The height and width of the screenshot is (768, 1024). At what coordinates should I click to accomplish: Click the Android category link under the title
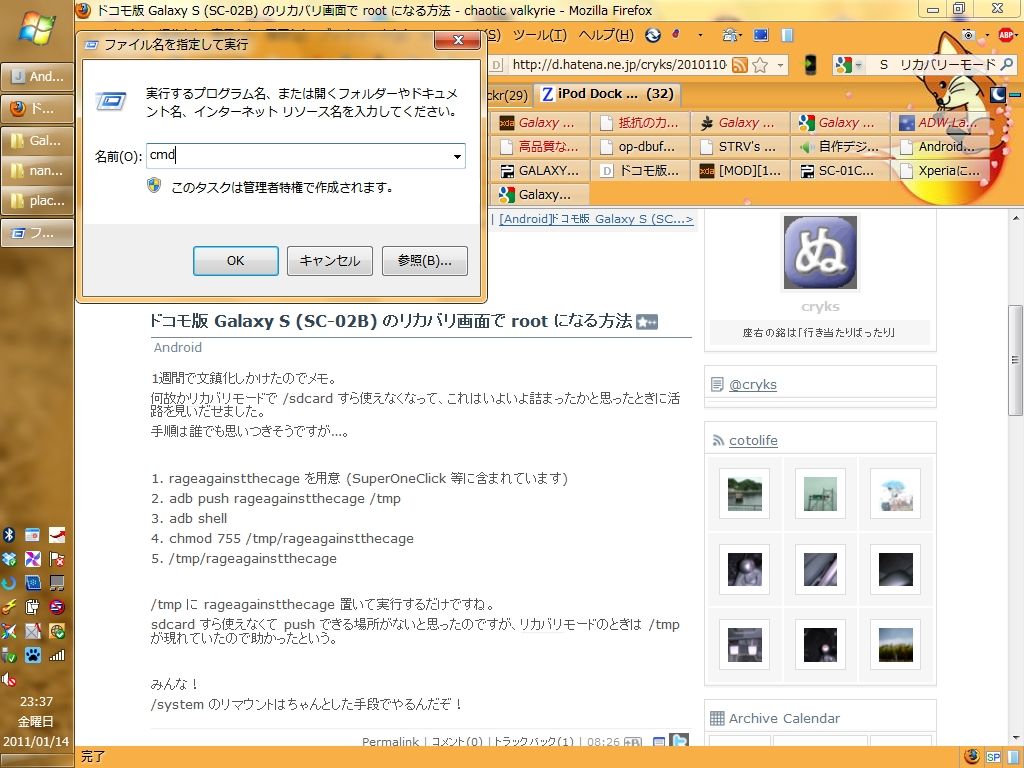point(178,347)
